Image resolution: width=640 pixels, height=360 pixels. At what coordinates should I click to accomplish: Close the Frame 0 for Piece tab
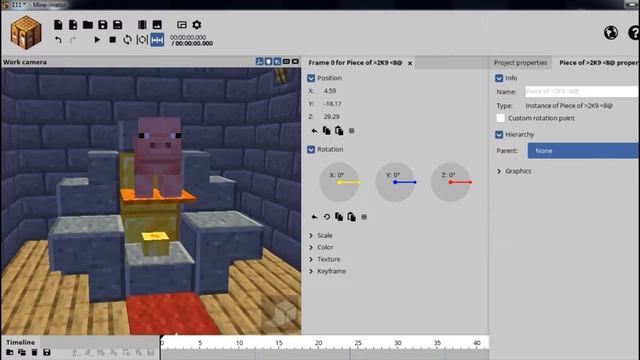410,63
